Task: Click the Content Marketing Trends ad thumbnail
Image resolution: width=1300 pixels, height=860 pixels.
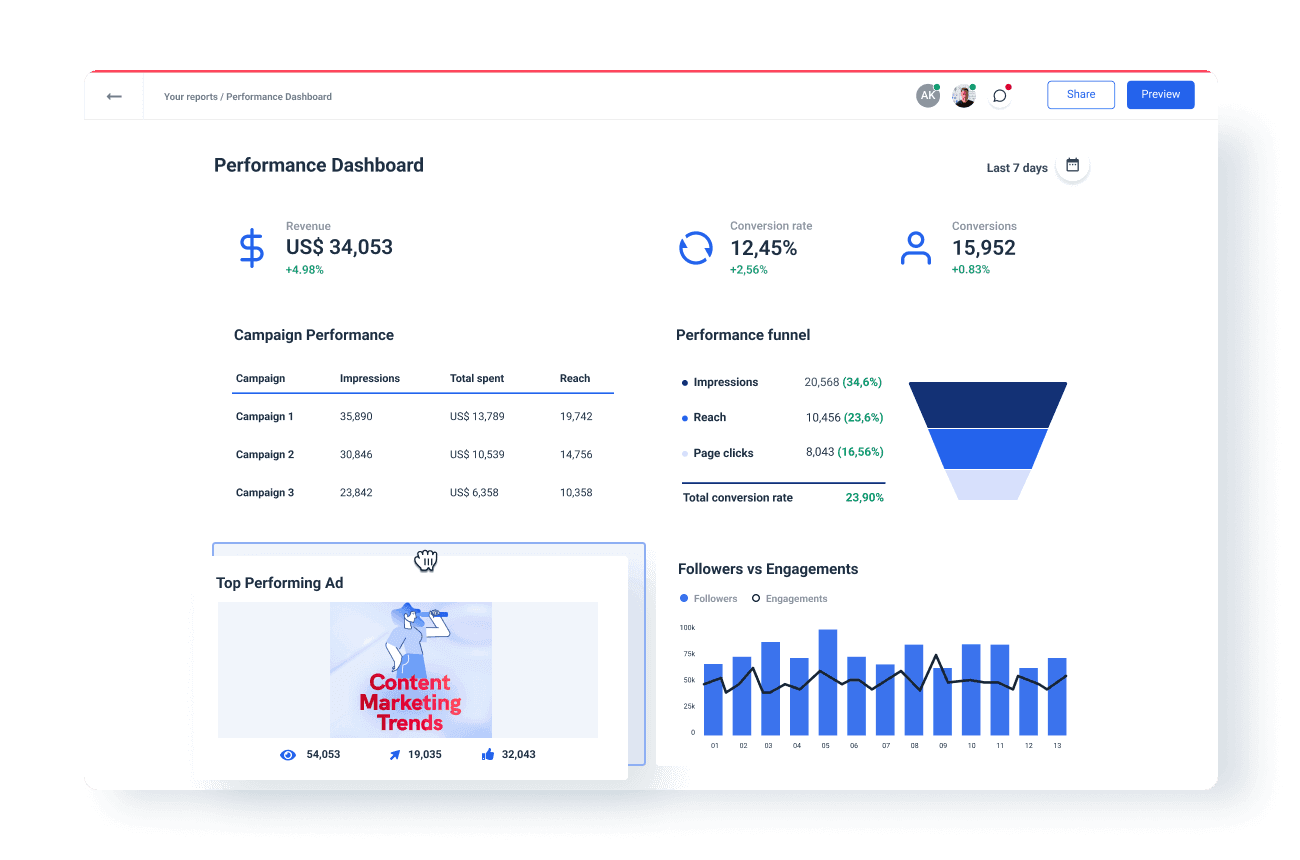Action: 409,670
